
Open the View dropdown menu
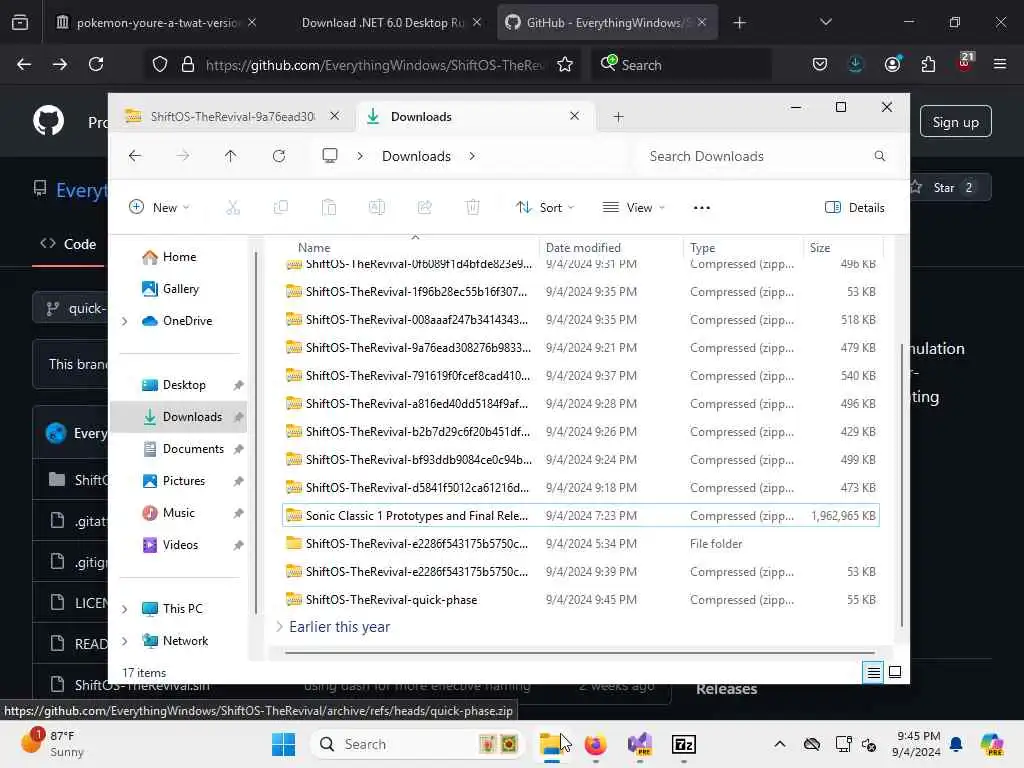pyautogui.click(x=633, y=208)
